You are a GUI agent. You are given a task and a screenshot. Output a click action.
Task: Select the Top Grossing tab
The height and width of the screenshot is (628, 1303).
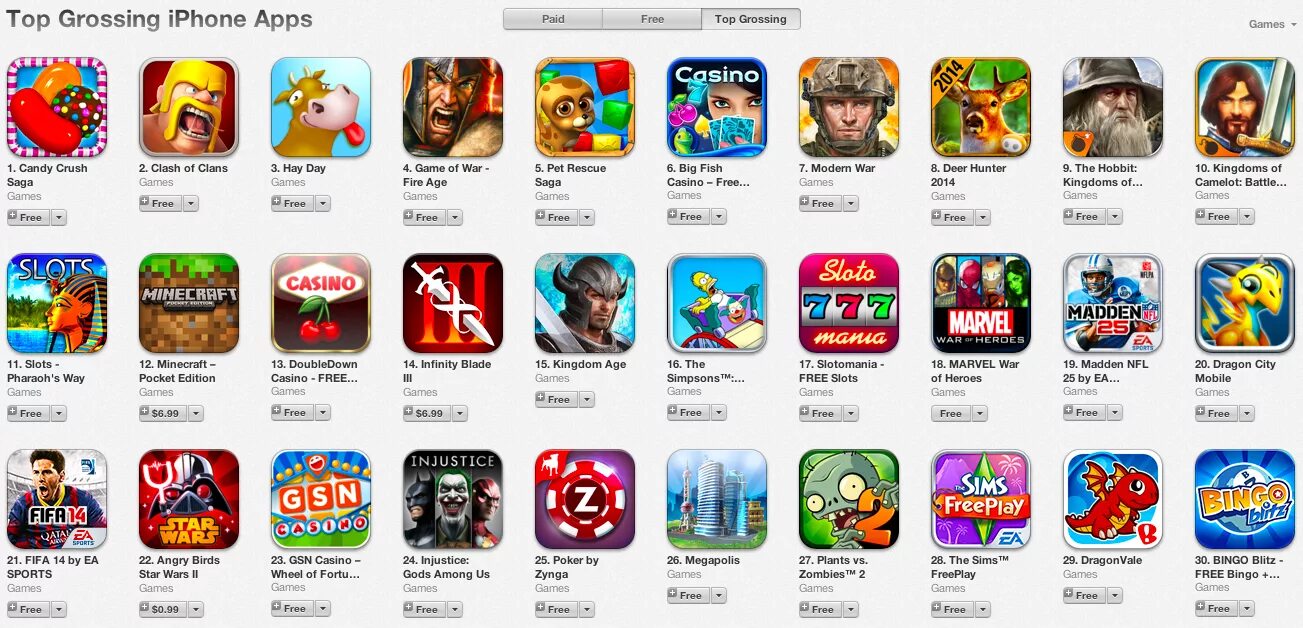click(751, 19)
